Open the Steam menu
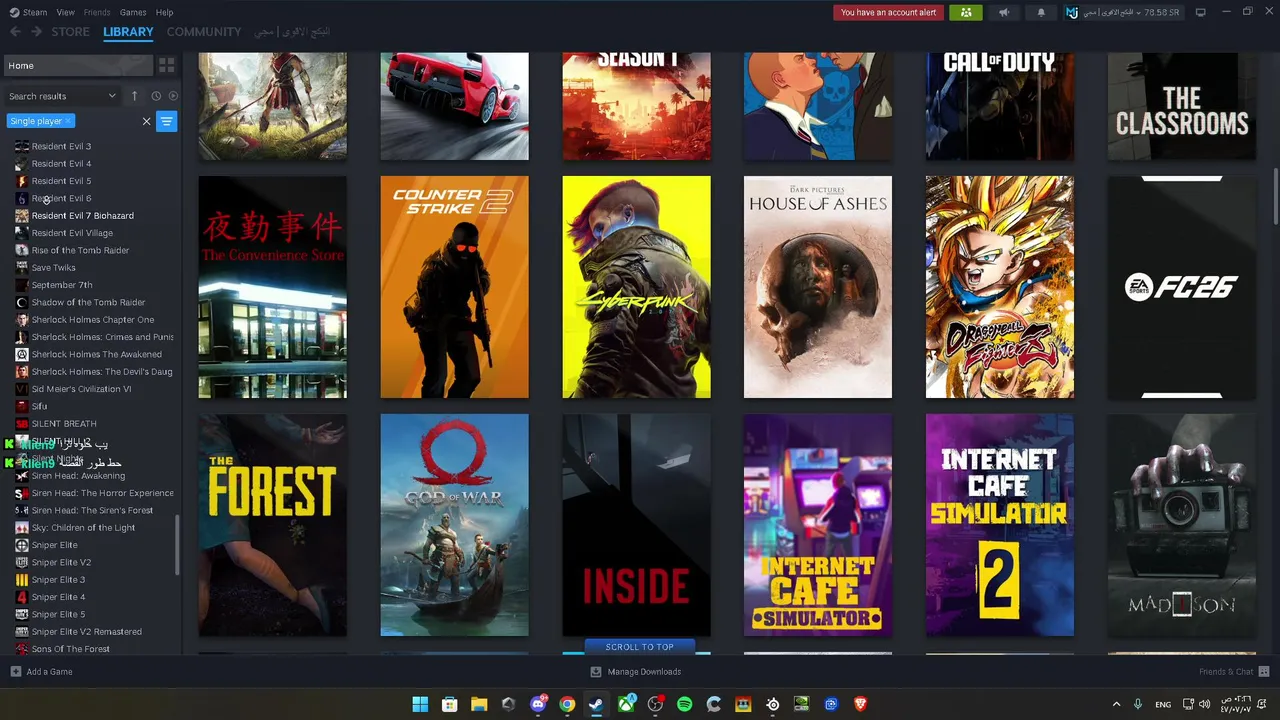 (28, 12)
